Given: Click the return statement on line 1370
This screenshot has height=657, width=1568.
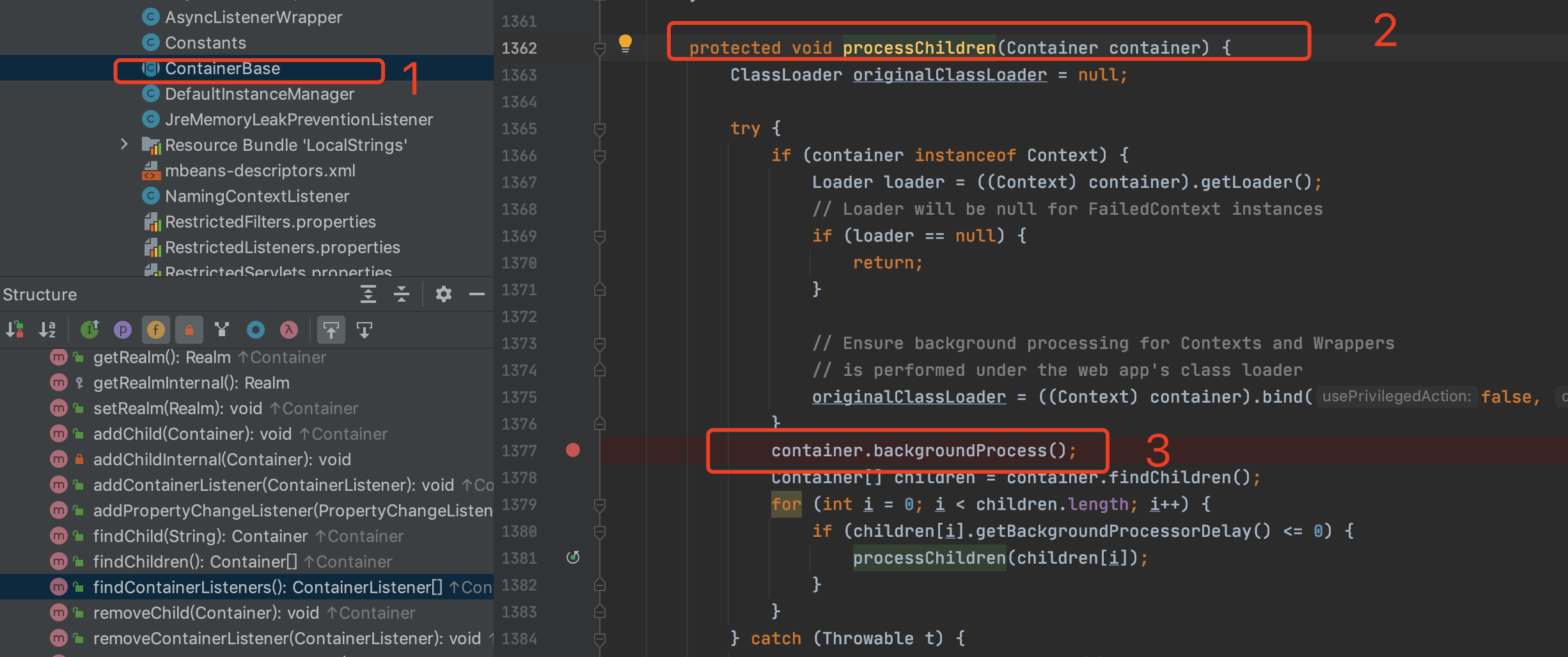Looking at the screenshot, I should tap(888, 263).
